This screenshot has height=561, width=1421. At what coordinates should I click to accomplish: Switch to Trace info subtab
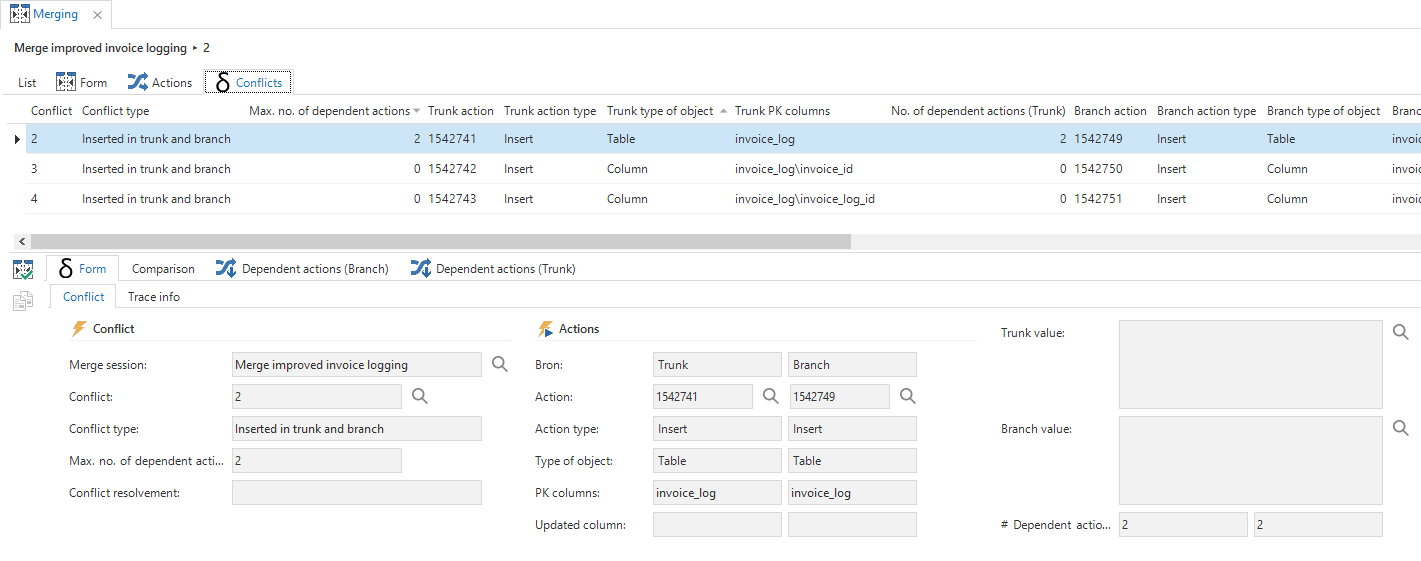154,297
